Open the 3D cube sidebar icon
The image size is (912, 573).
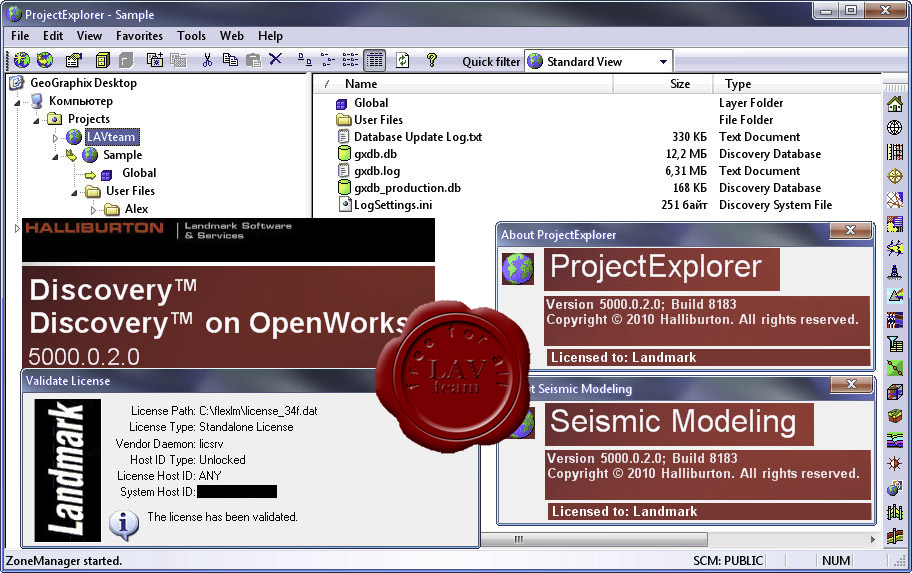(x=895, y=392)
